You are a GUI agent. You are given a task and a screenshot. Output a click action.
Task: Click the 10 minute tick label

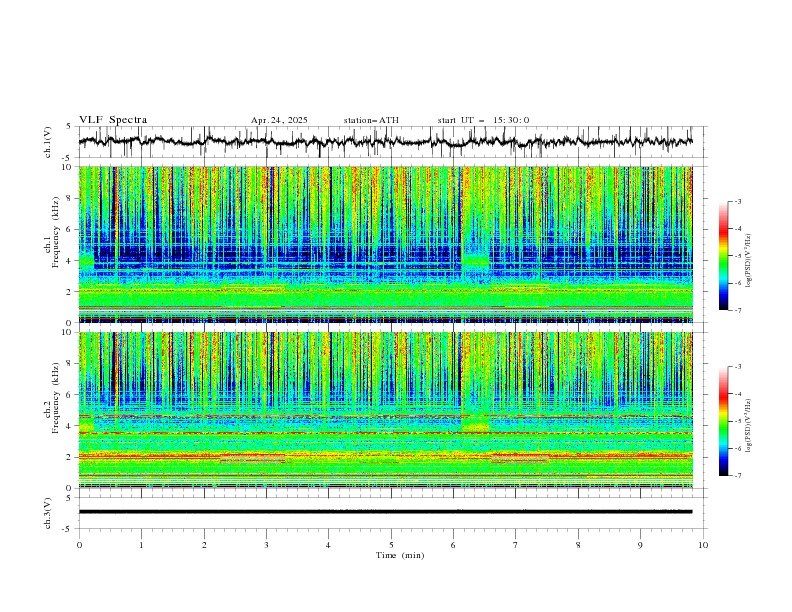tap(703, 545)
